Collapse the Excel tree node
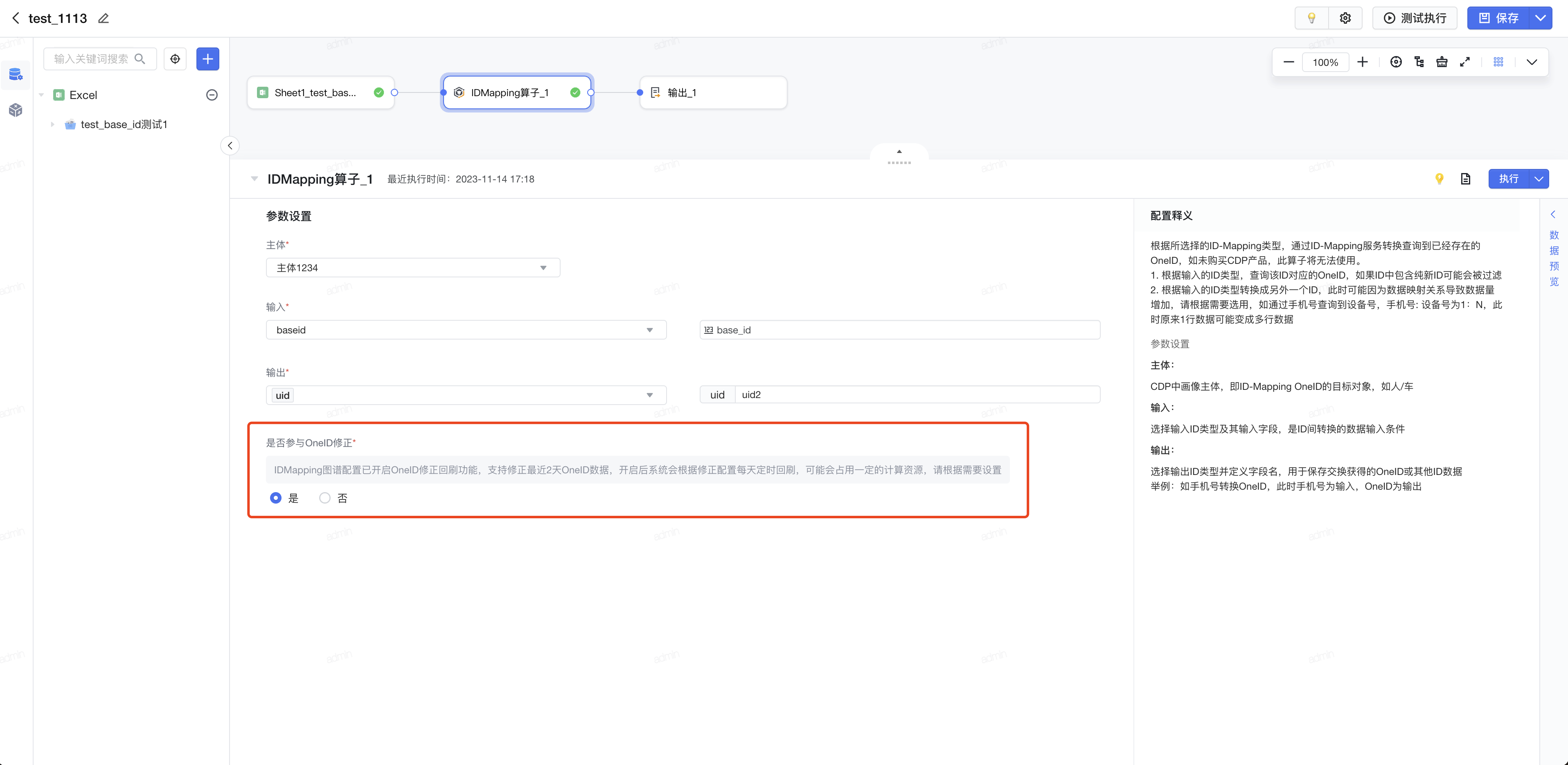 click(41, 95)
